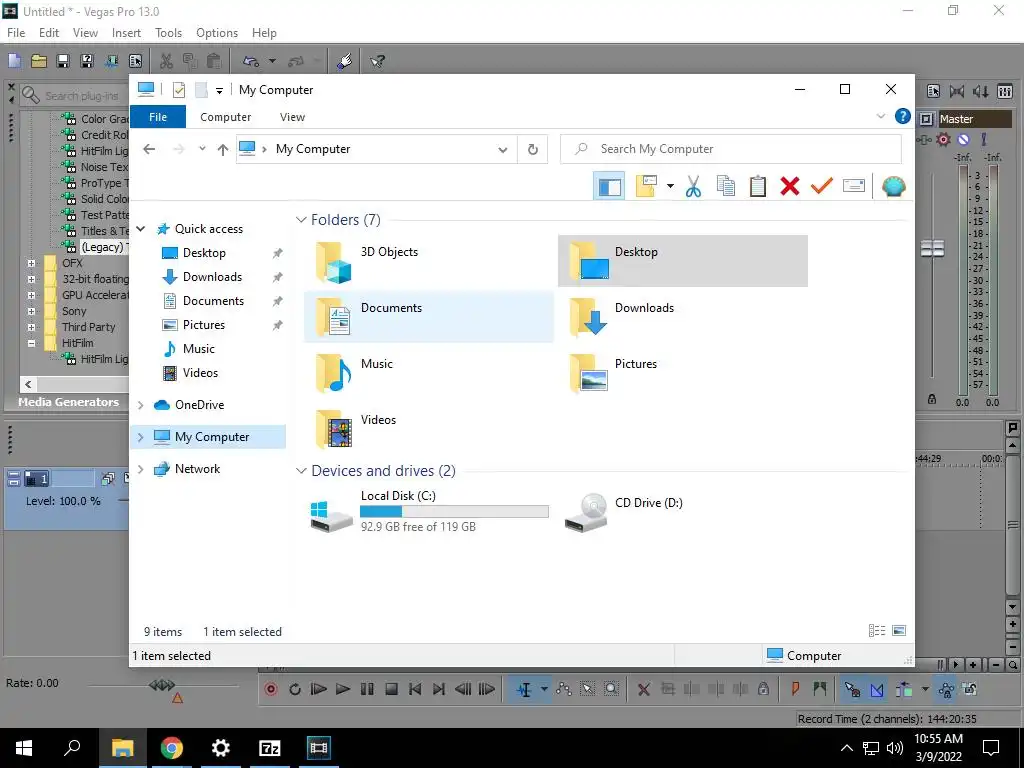Viewport: 1024px width, 768px height.
Task: Open the Auto Ripple mode dropdown arrow
Action: click(925, 689)
